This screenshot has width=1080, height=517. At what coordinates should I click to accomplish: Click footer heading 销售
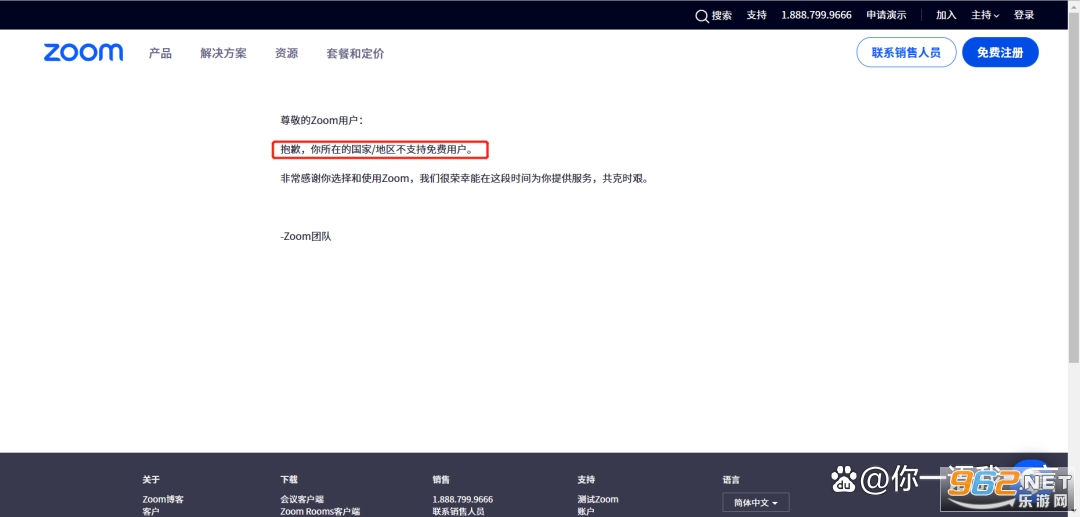pos(441,480)
